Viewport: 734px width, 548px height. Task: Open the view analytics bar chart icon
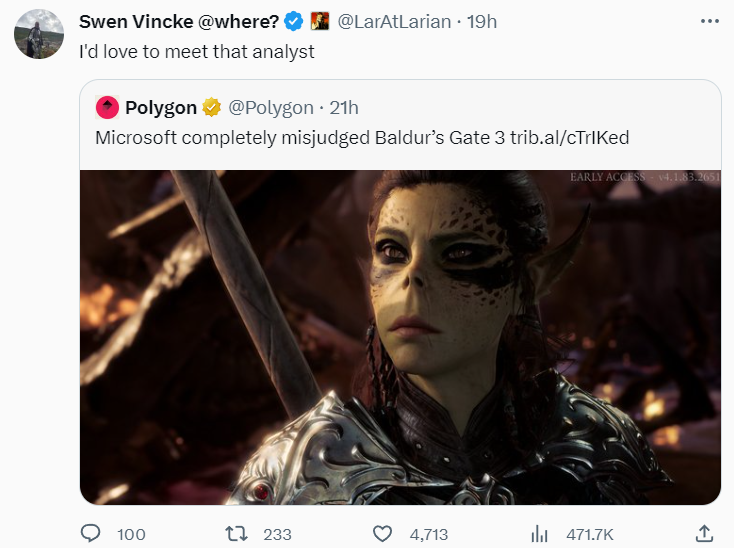[x=539, y=533]
